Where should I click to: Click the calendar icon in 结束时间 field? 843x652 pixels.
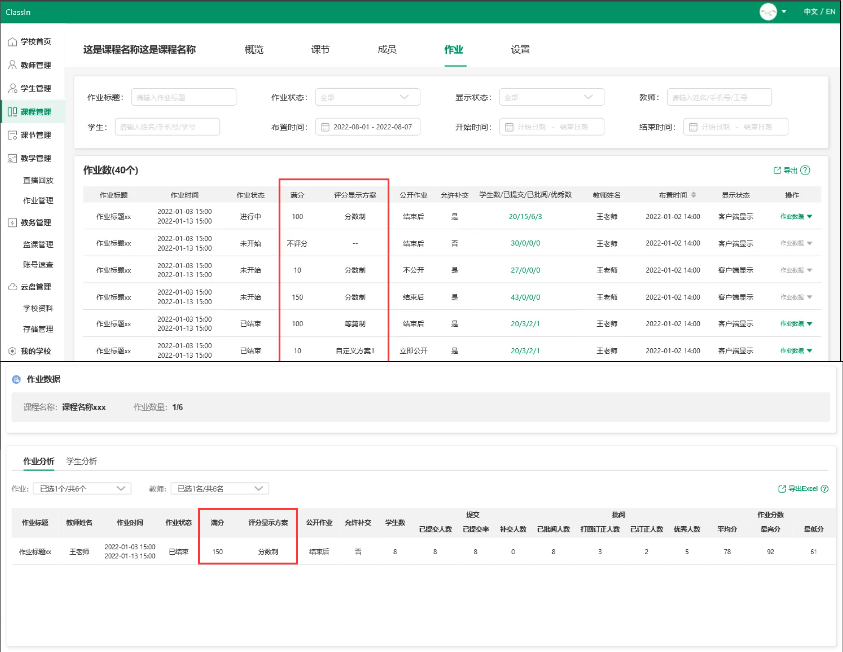click(x=693, y=127)
